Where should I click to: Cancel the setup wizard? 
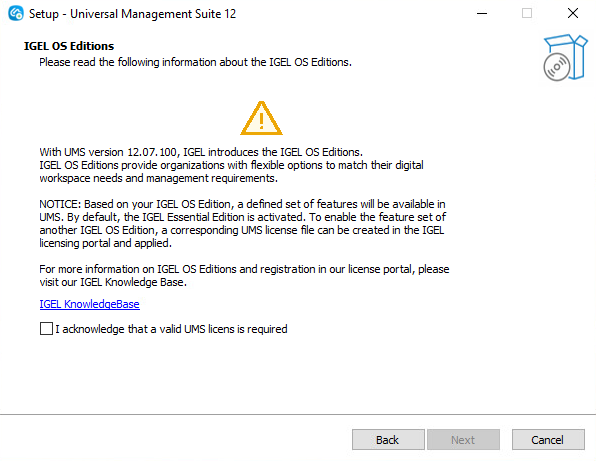[548, 440]
